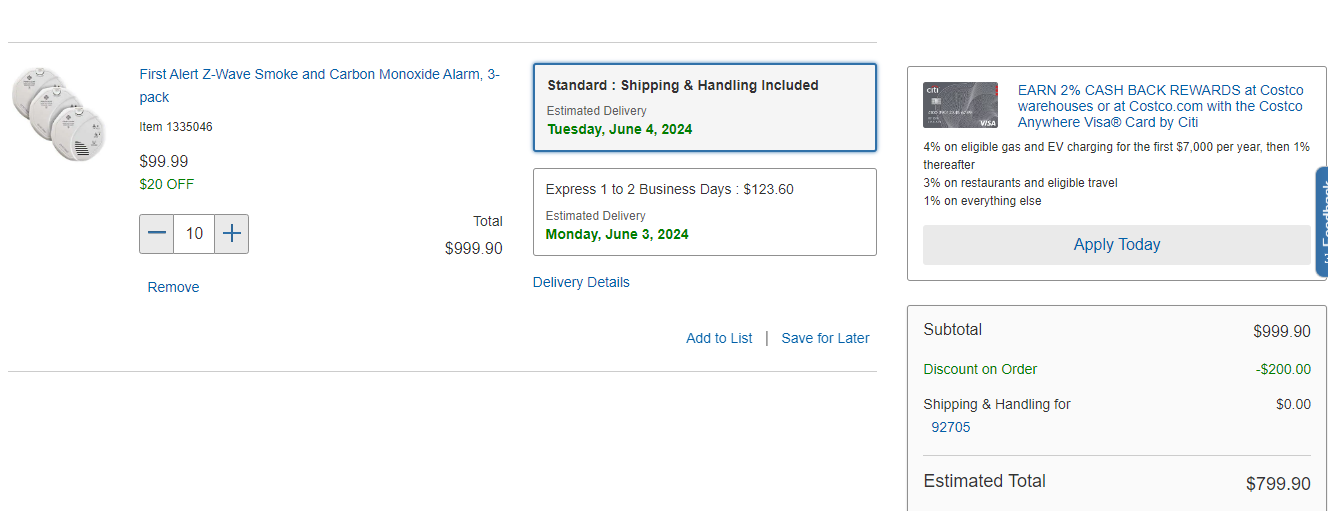Decrease quantity with the minus button

pyautogui.click(x=157, y=234)
